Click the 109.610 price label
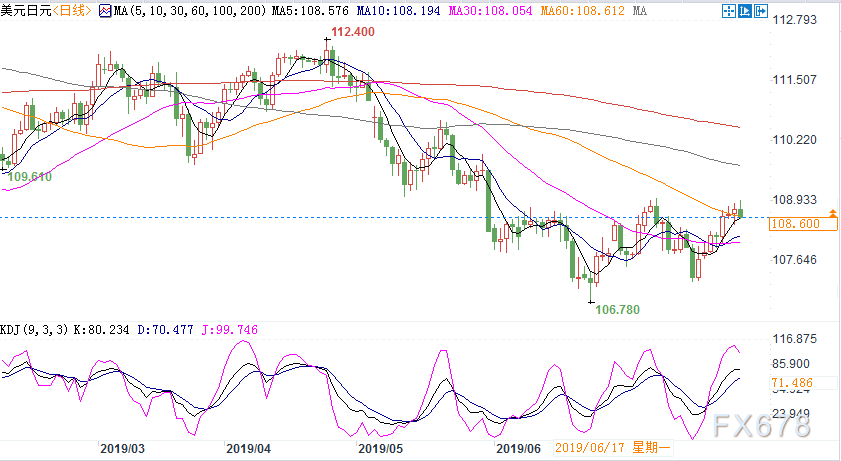841x461 pixels. pyautogui.click(x=30, y=177)
